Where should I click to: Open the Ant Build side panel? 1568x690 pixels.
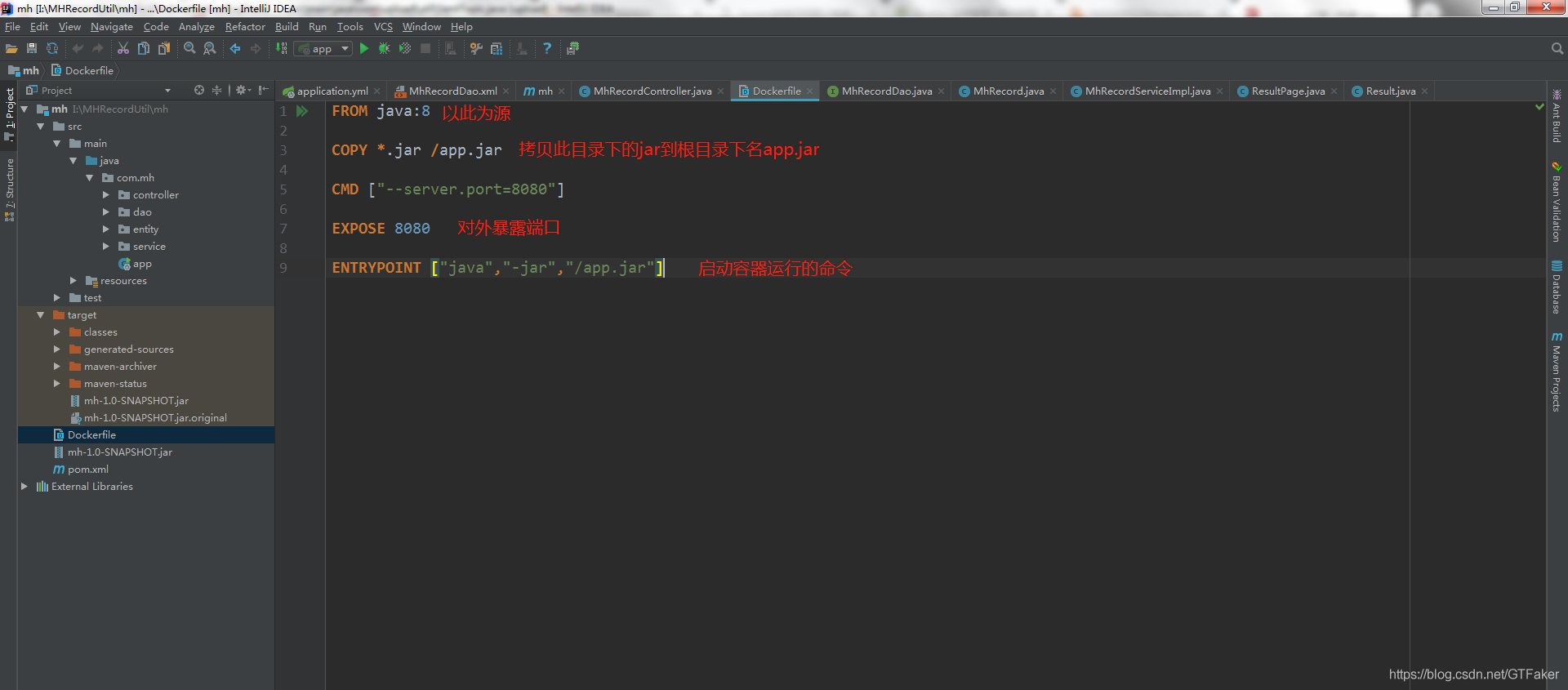click(x=1557, y=116)
